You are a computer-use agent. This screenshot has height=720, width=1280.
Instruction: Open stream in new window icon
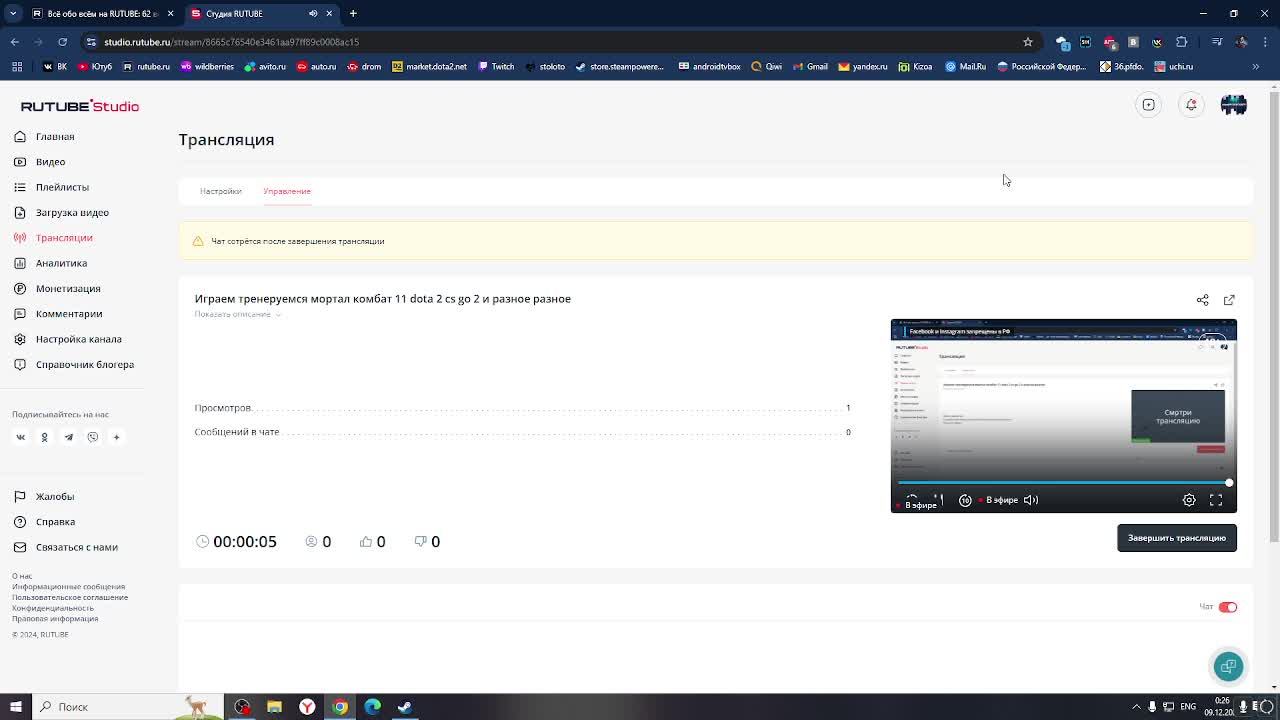point(1229,300)
